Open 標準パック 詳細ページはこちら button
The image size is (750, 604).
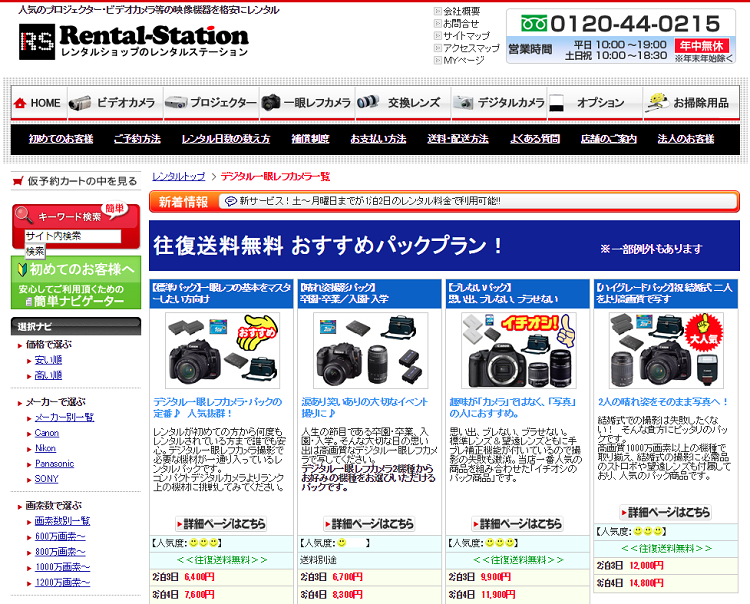point(221,524)
